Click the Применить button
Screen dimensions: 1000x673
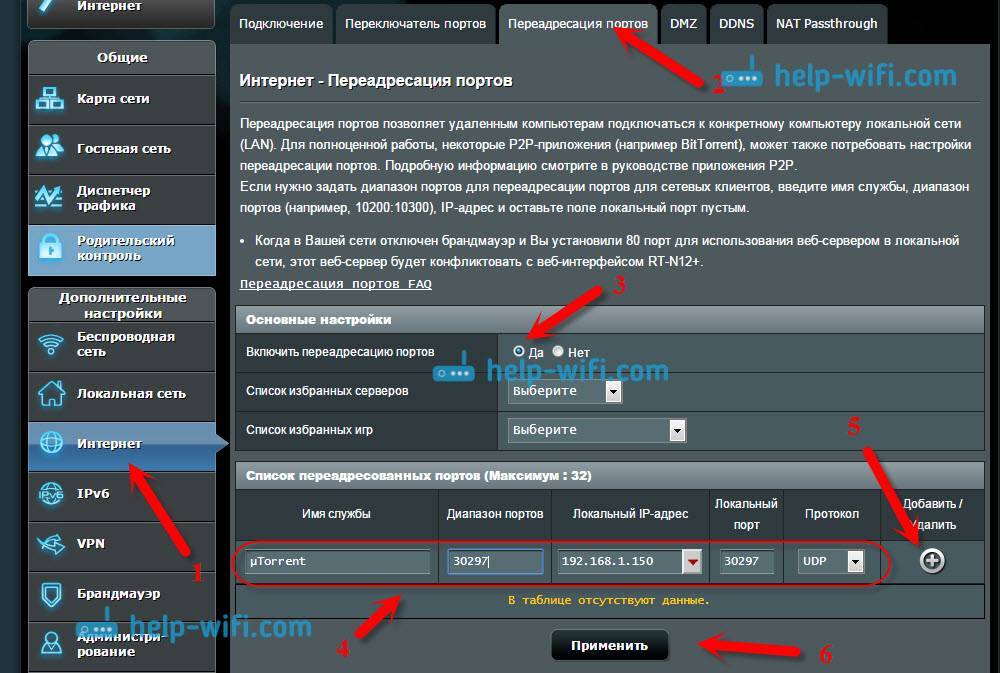coord(610,645)
